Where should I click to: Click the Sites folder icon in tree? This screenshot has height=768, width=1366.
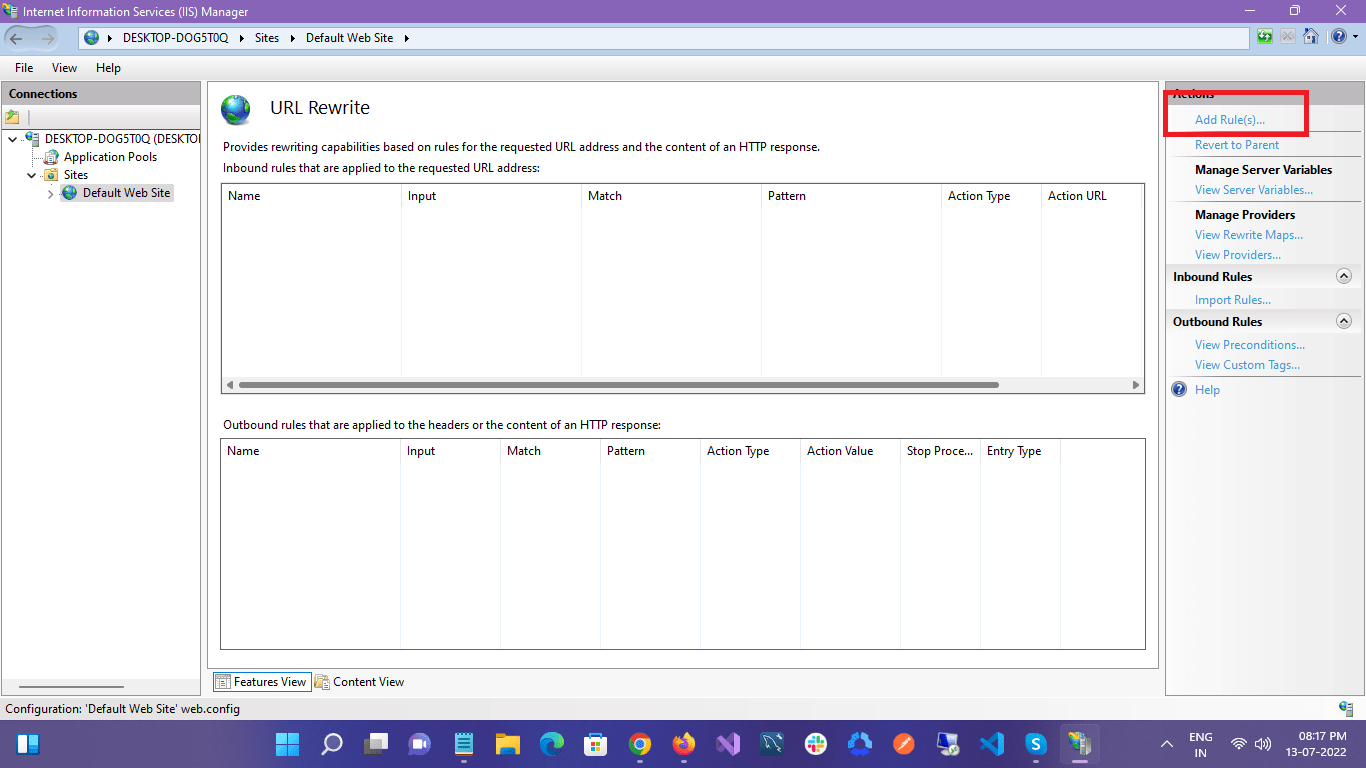(x=51, y=175)
